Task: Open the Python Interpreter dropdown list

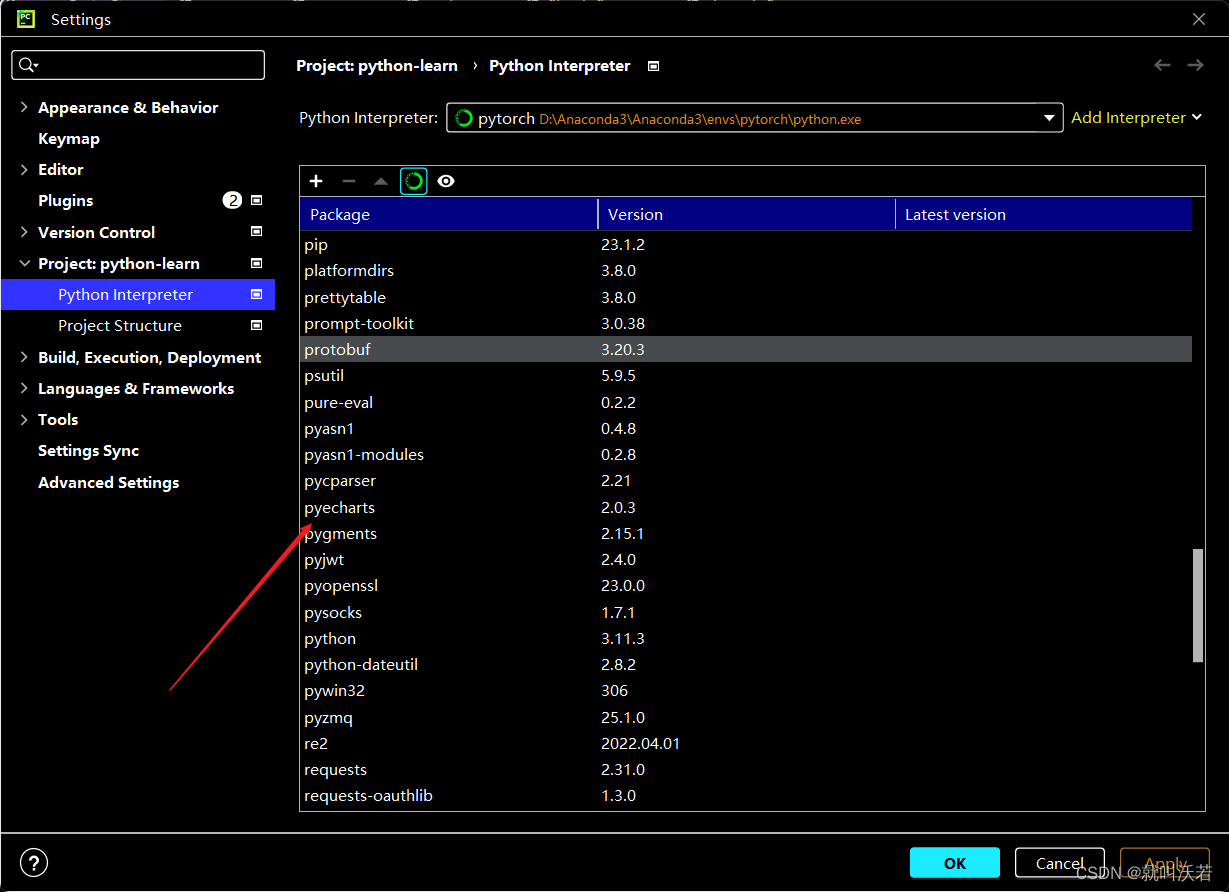Action: point(1049,118)
